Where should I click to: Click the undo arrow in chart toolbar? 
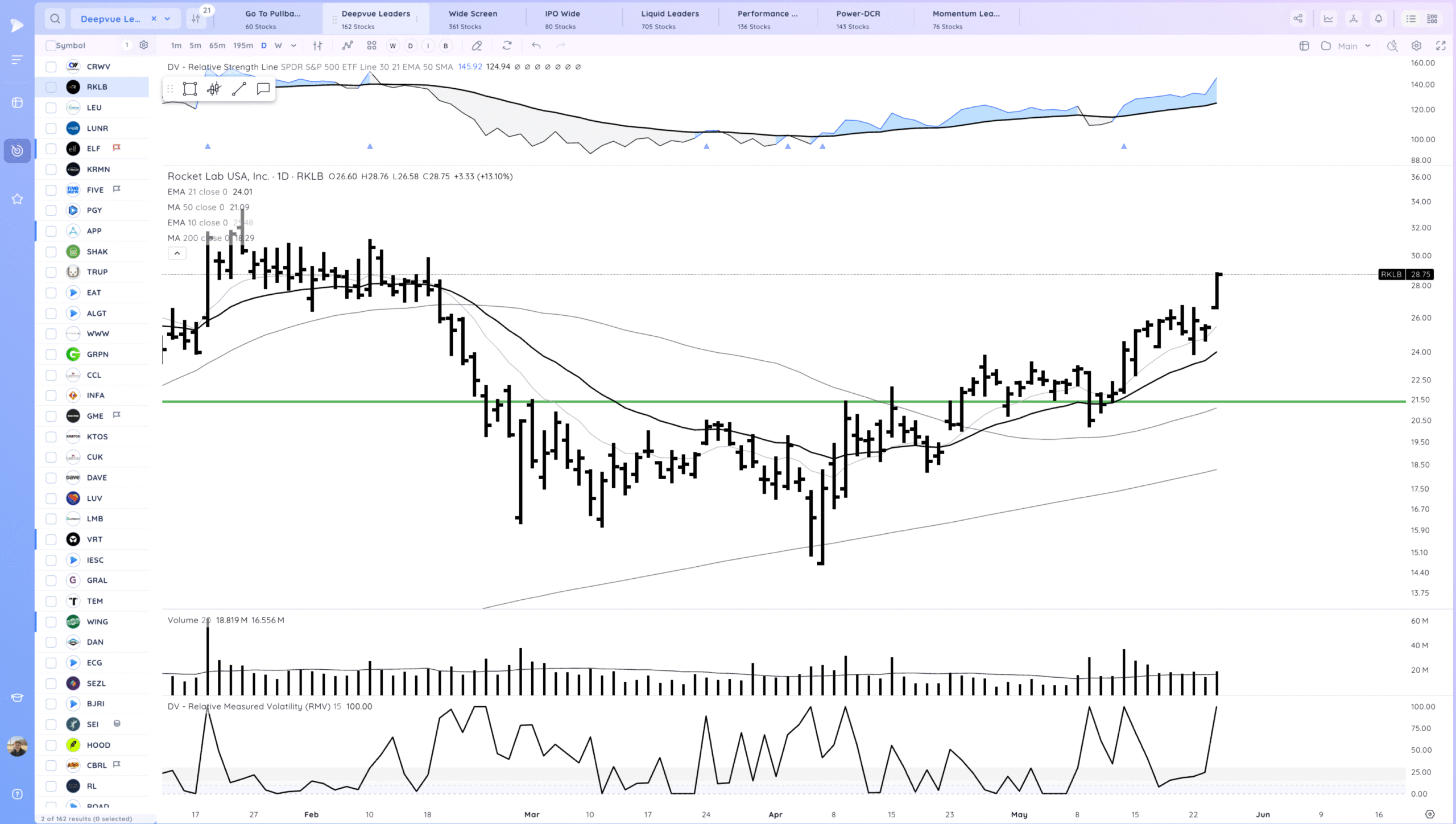point(536,46)
